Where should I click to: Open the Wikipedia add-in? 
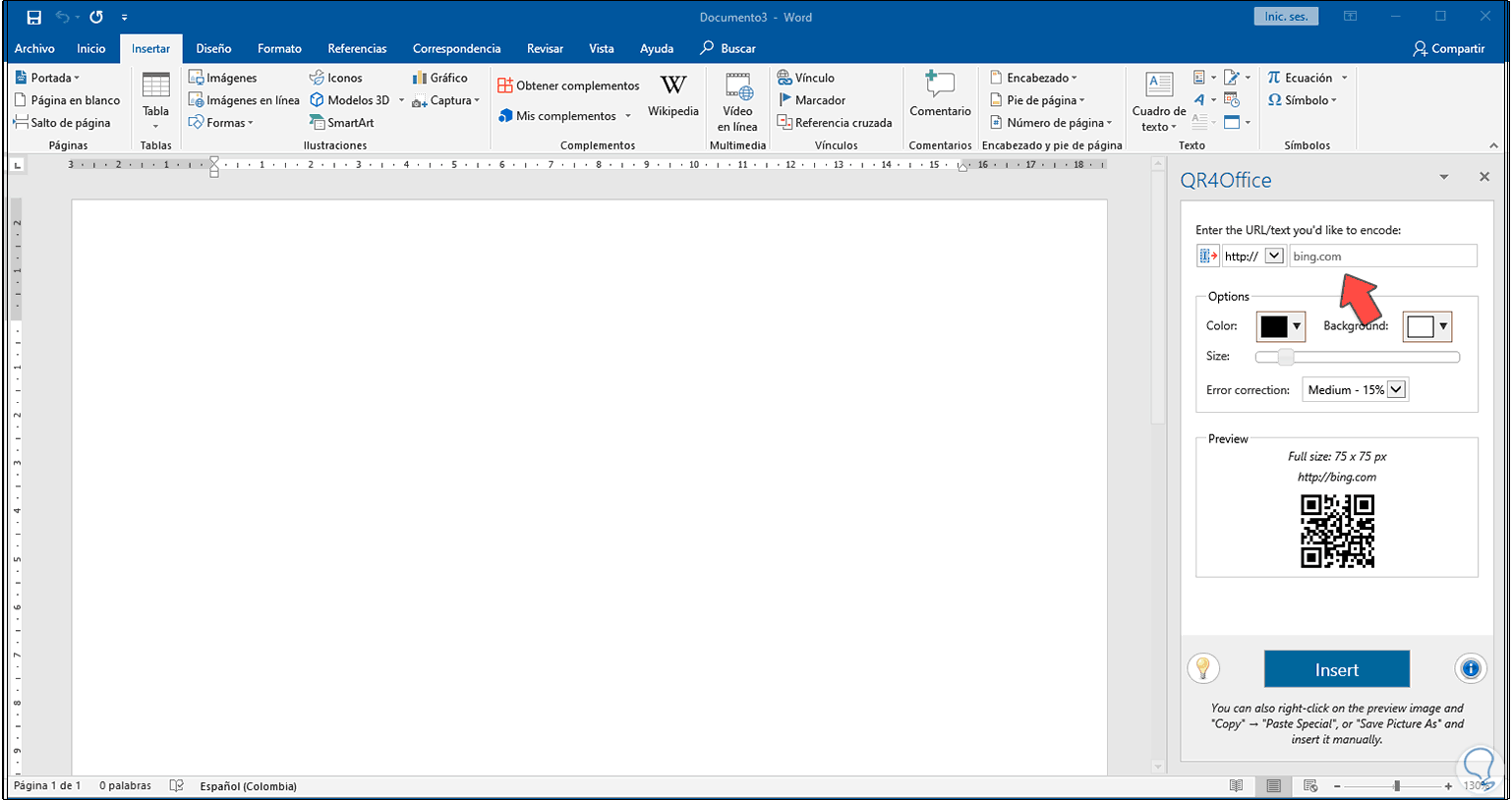pos(673,96)
